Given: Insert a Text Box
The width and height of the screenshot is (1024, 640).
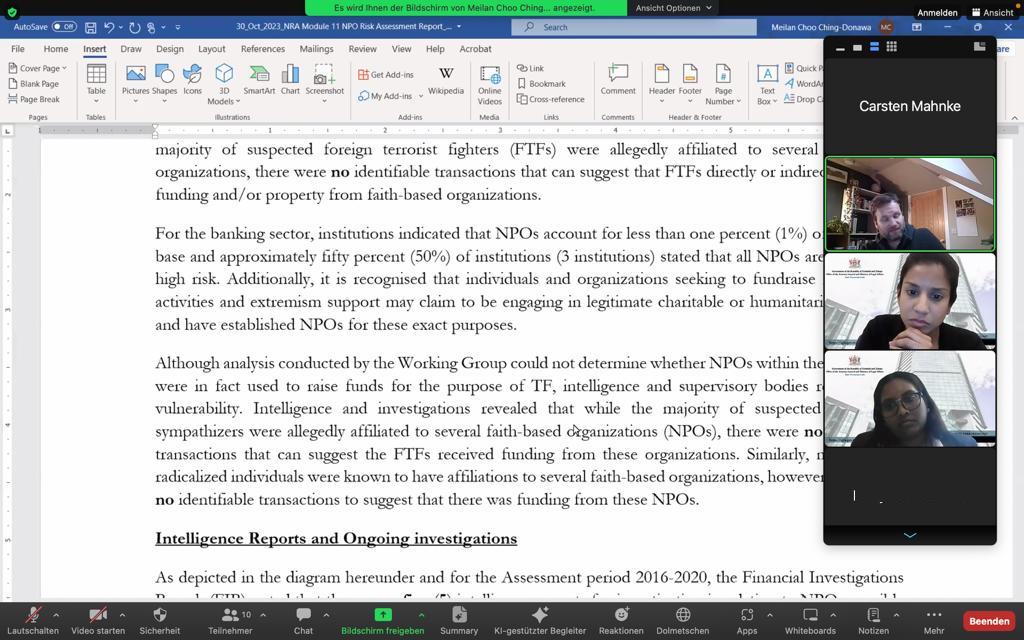Looking at the screenshot, I should [767, 84].
